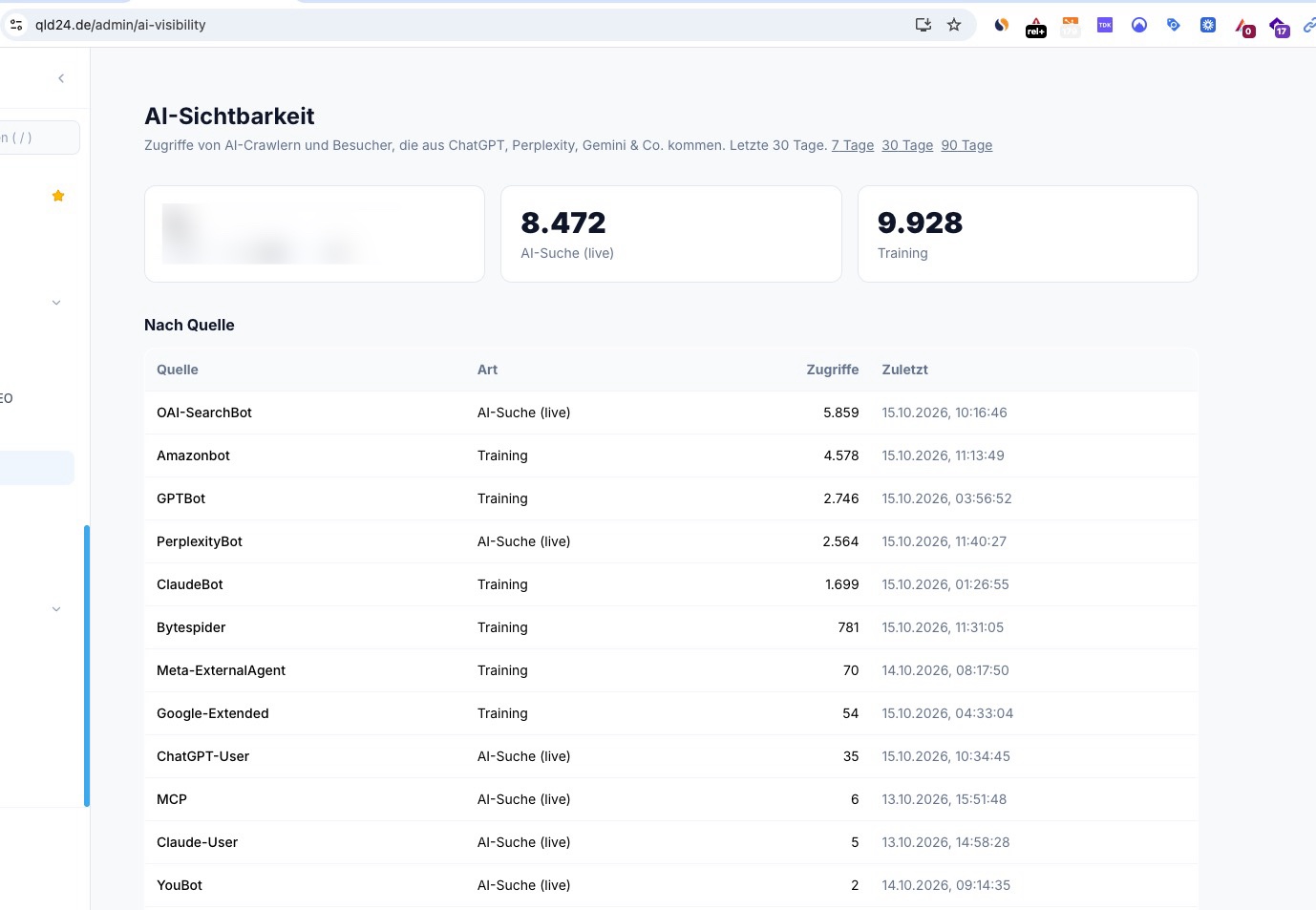
Task: Bookmark this page with the star icon
Action: (954, 25)
